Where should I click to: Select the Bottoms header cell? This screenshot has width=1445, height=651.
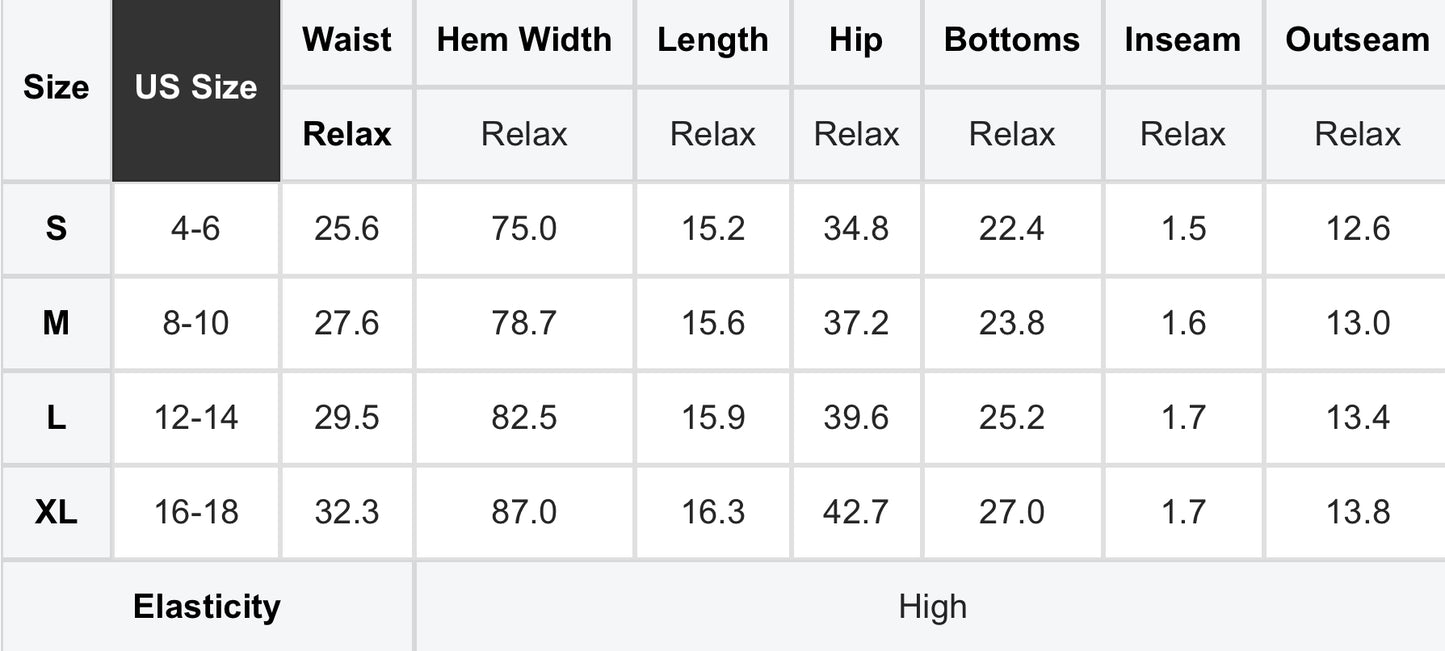pos(1012,41)
